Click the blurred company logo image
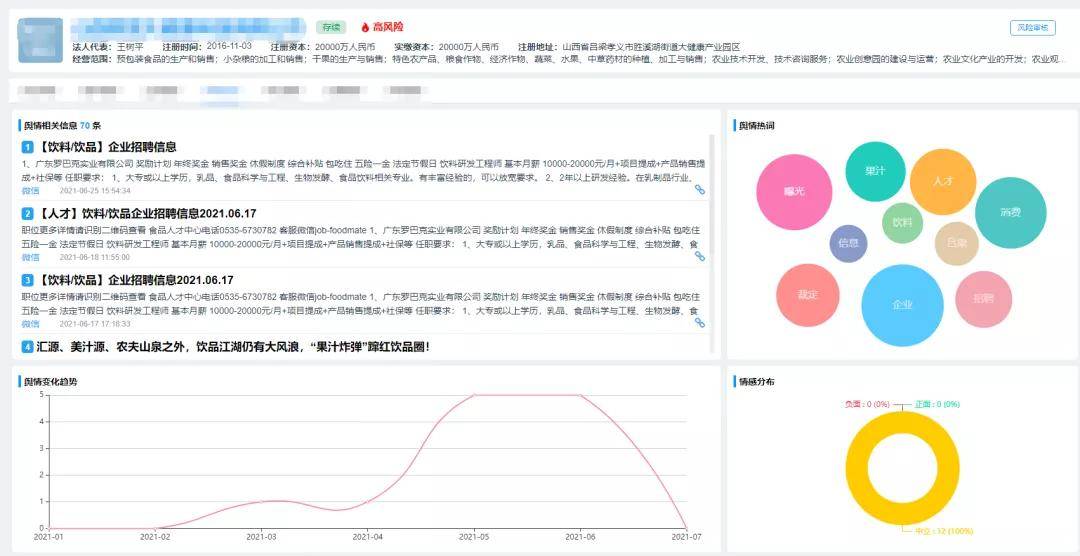This screenshot has height=556, width=1080. pyautogui.click(x=40, y=40)
